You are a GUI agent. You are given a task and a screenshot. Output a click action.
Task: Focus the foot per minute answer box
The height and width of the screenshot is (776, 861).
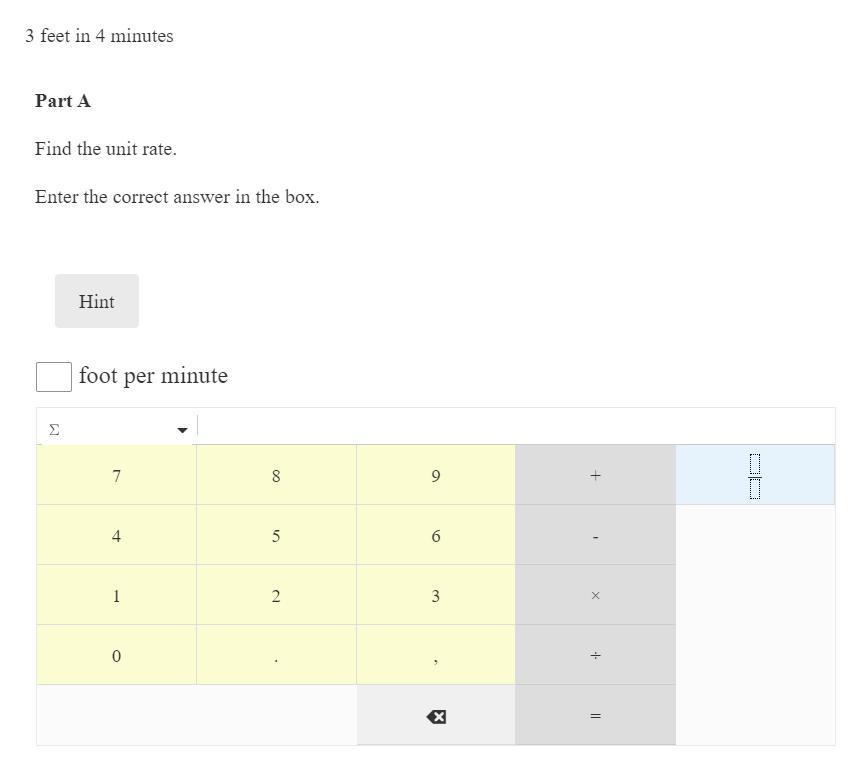click(x=54, y=377)
